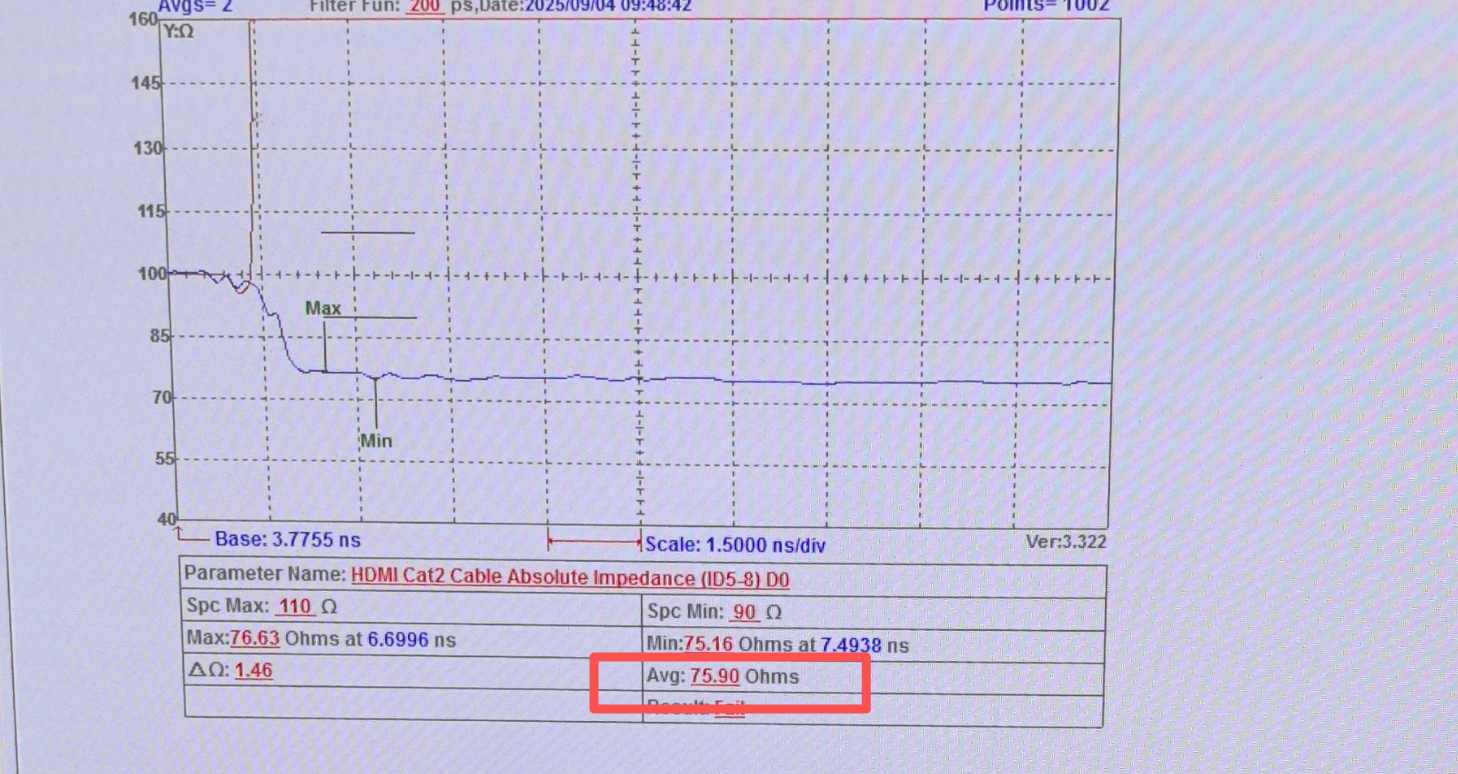Click the Points= 1002 label
The height and width of the screenshot is (774, 1458).
pos(1046,6)
